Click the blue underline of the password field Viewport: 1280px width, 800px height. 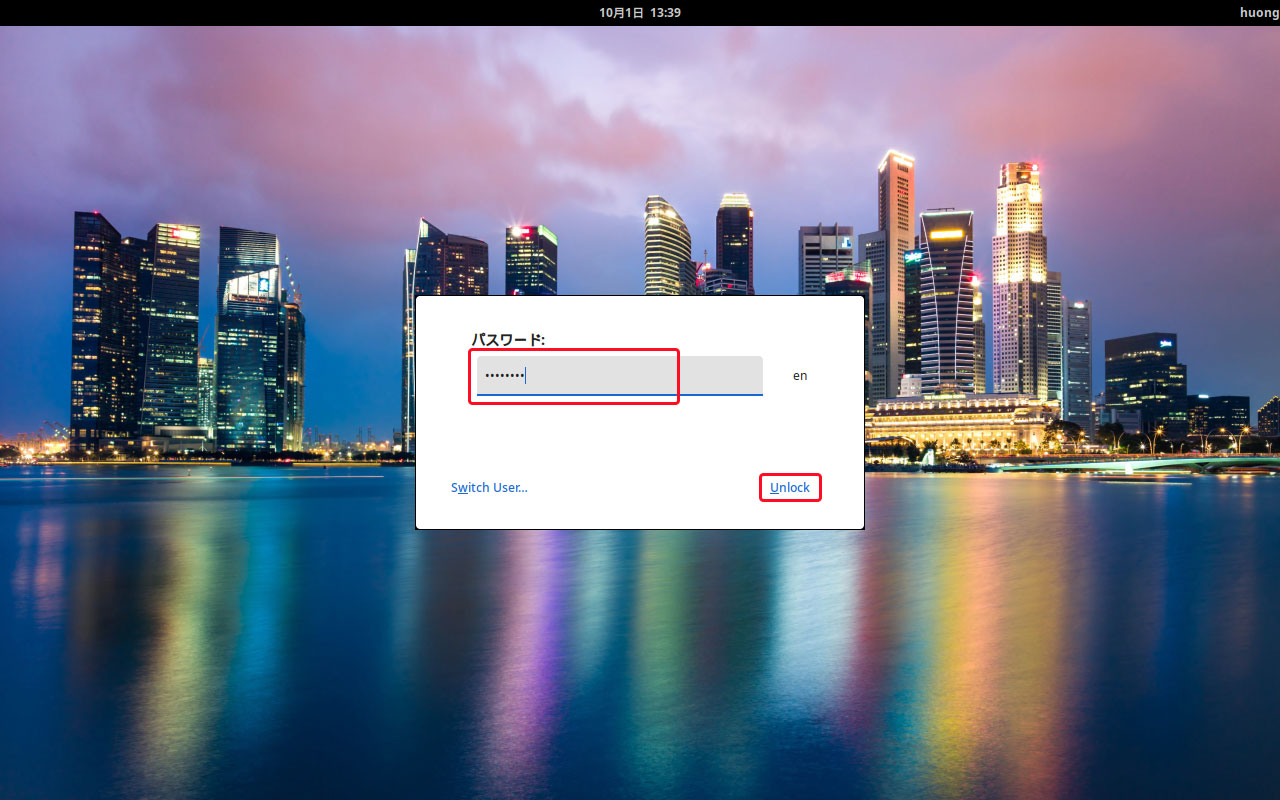(x=619, y=395)
